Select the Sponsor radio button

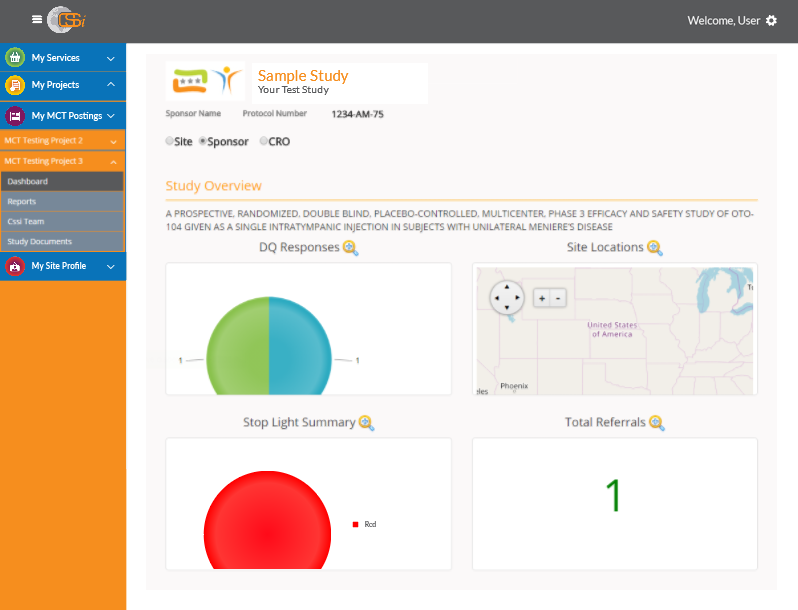pos(203,141)
